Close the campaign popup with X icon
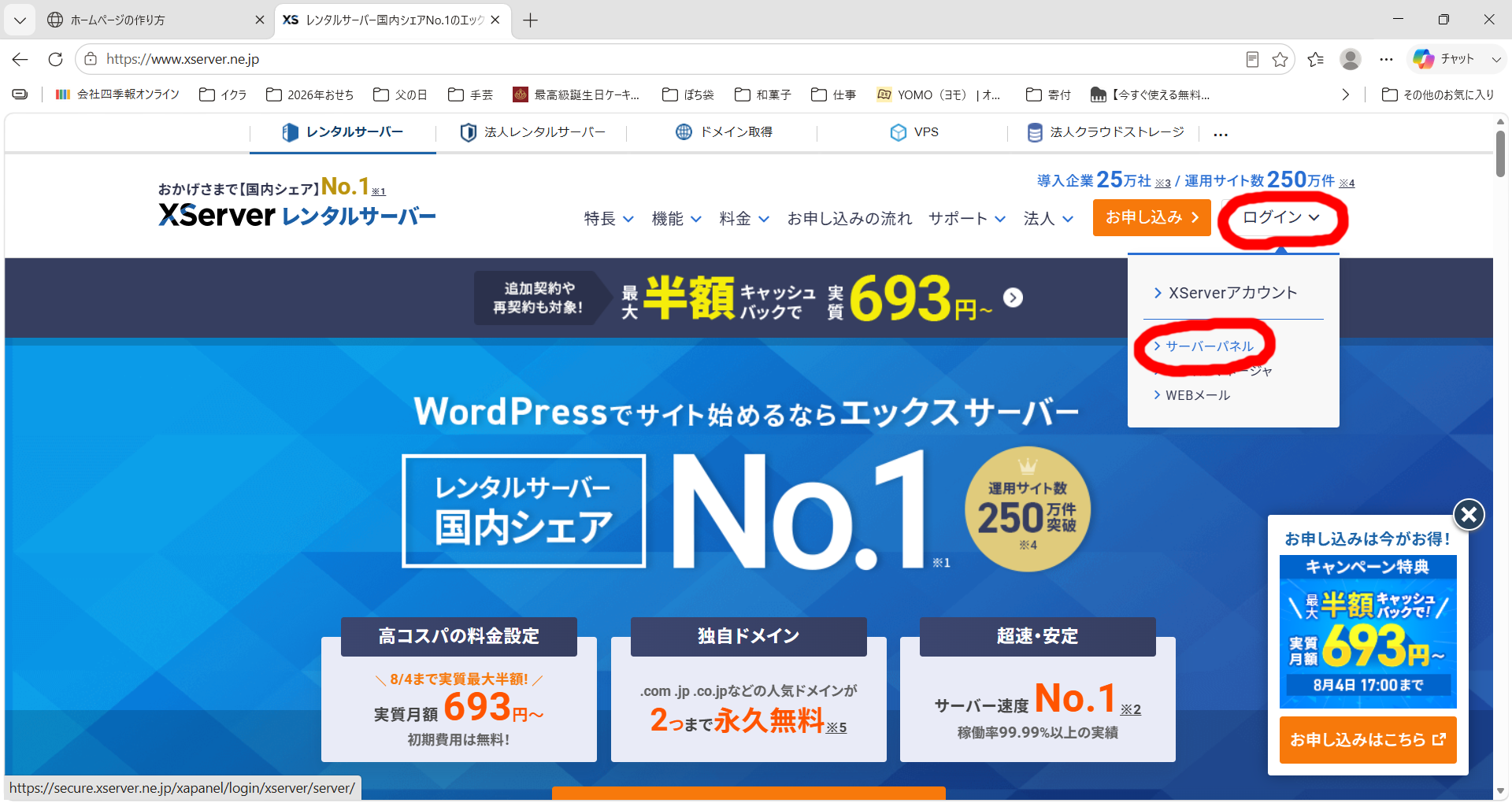The width and height of the screenshot is (1512, 803). pos(1469,515)
